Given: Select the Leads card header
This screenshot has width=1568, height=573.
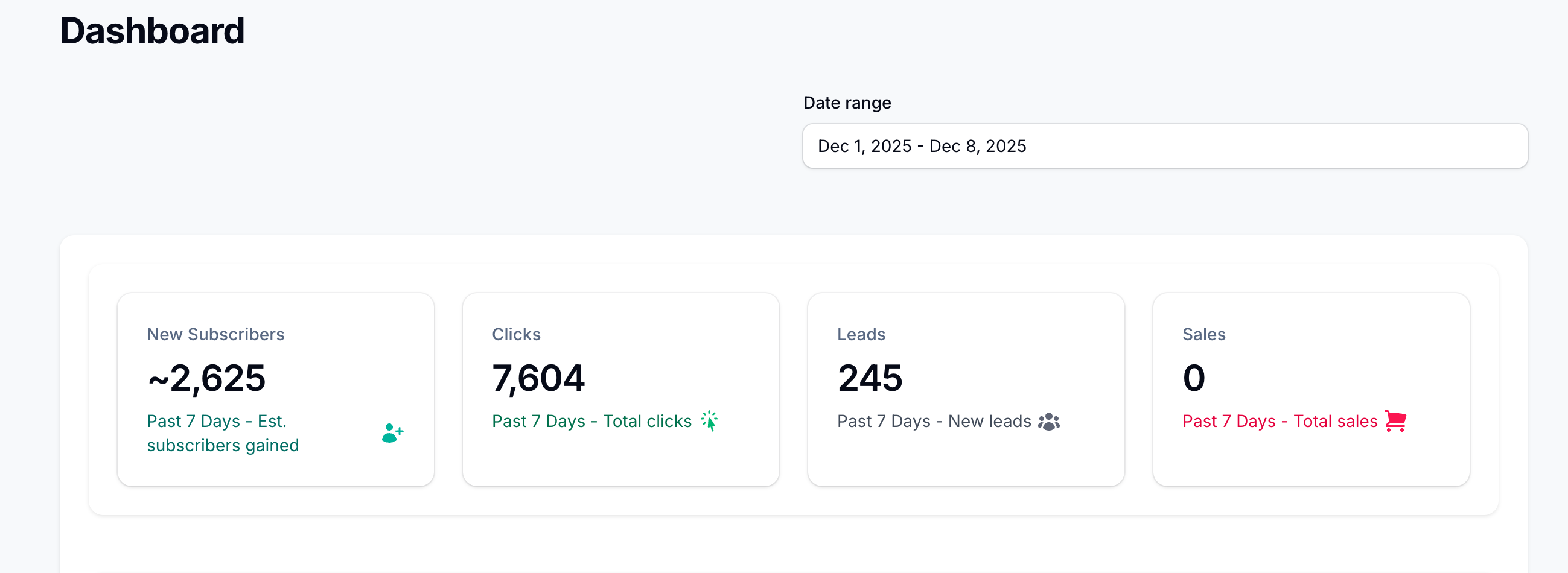Looking at the screenshot, I should 861,334.
